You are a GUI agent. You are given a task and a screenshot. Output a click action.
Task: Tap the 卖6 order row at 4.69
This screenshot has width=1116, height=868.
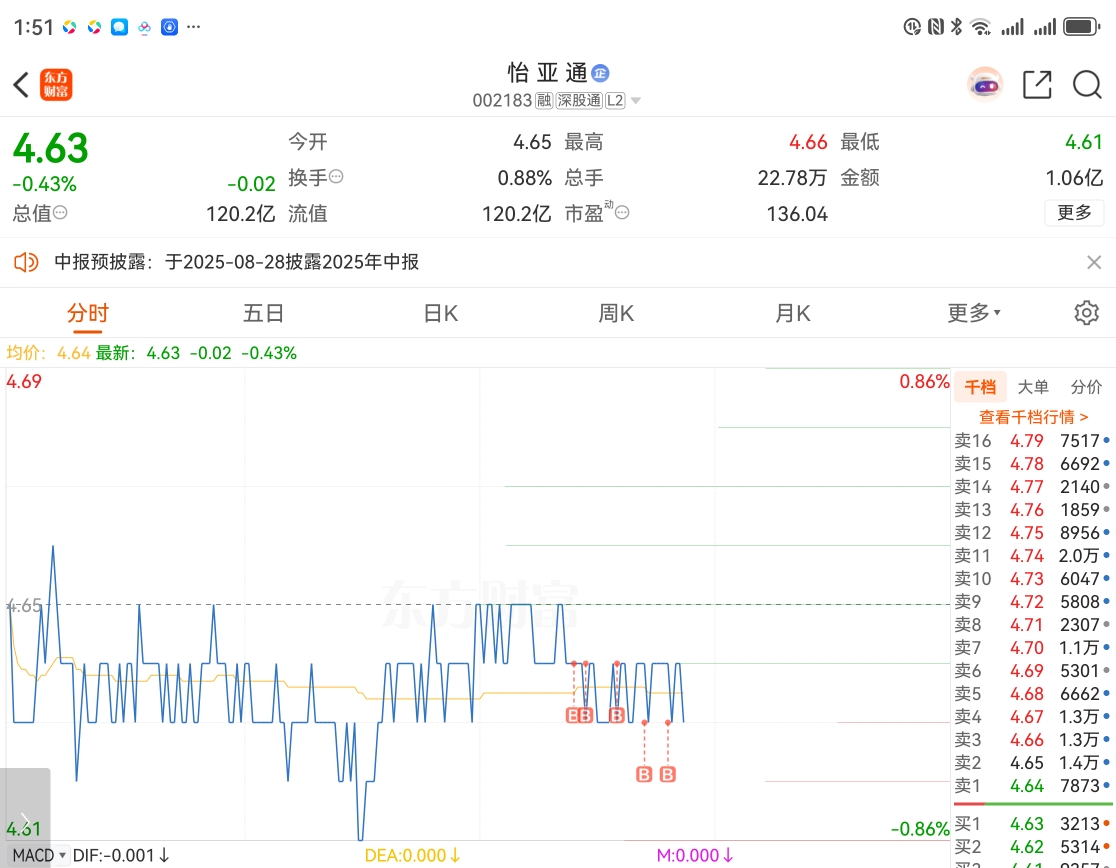pos(1033,671)
